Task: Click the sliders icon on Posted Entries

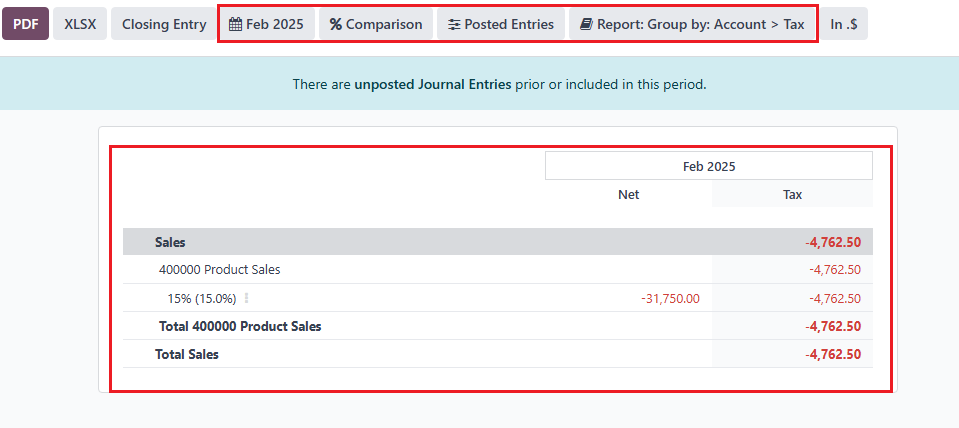Action: (x=454, y=24)
